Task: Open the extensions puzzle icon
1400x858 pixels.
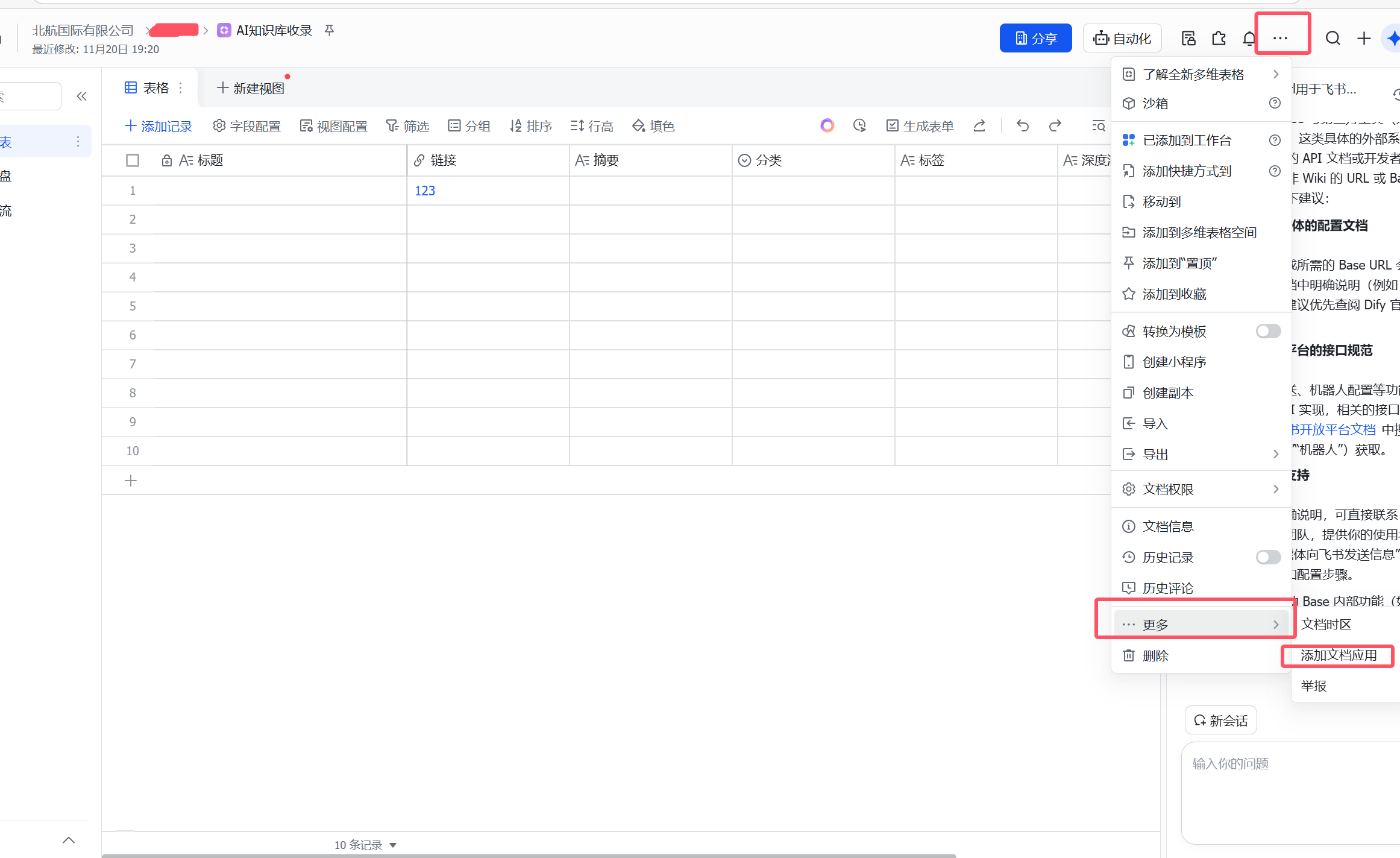Action: pyautogui.click(x=1219, y=39)
